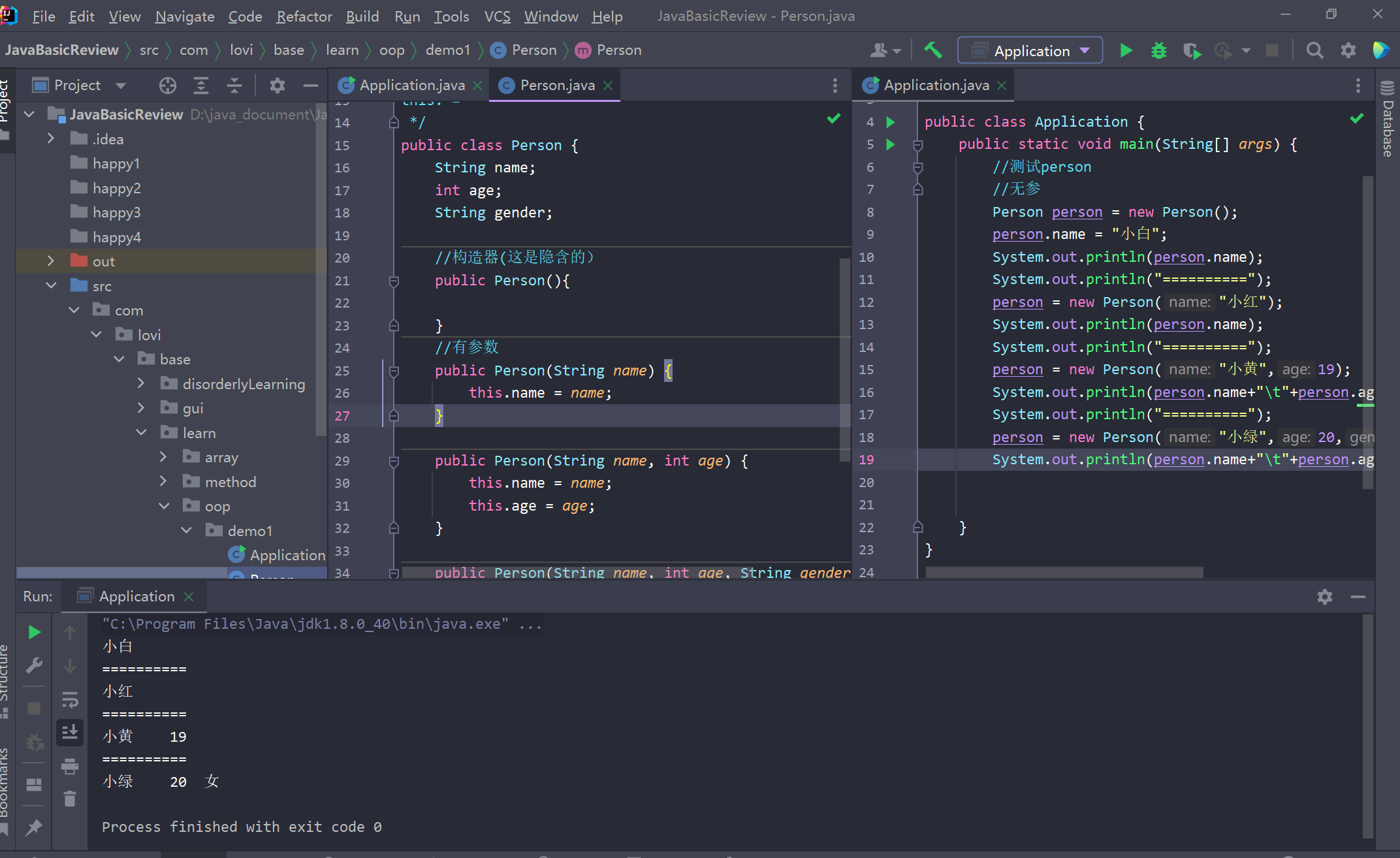Click the Build project hammer icon
Image resolution: width=1400 pixels, height=858 pixels.
point(933,50)
